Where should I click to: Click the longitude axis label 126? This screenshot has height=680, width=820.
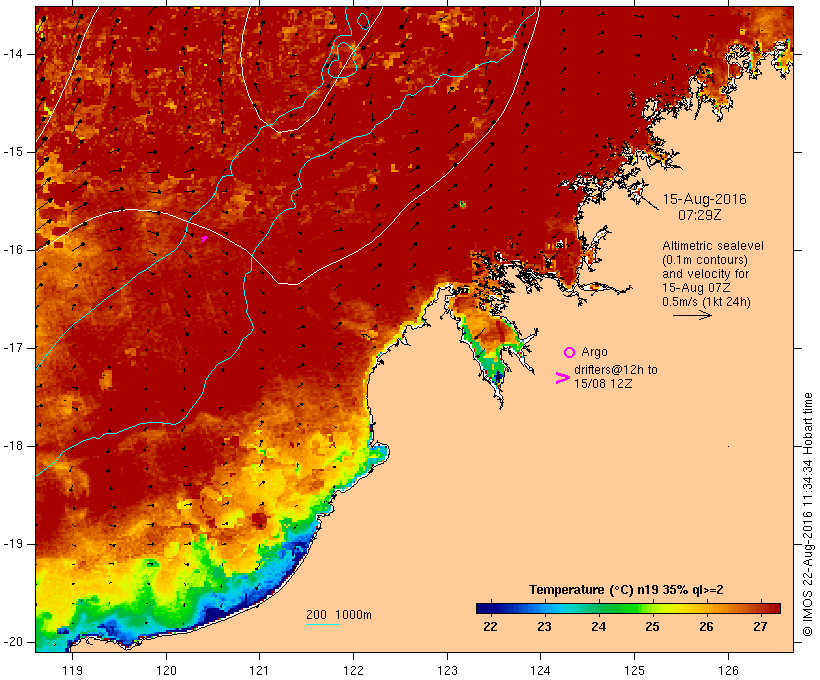point(728,671)
